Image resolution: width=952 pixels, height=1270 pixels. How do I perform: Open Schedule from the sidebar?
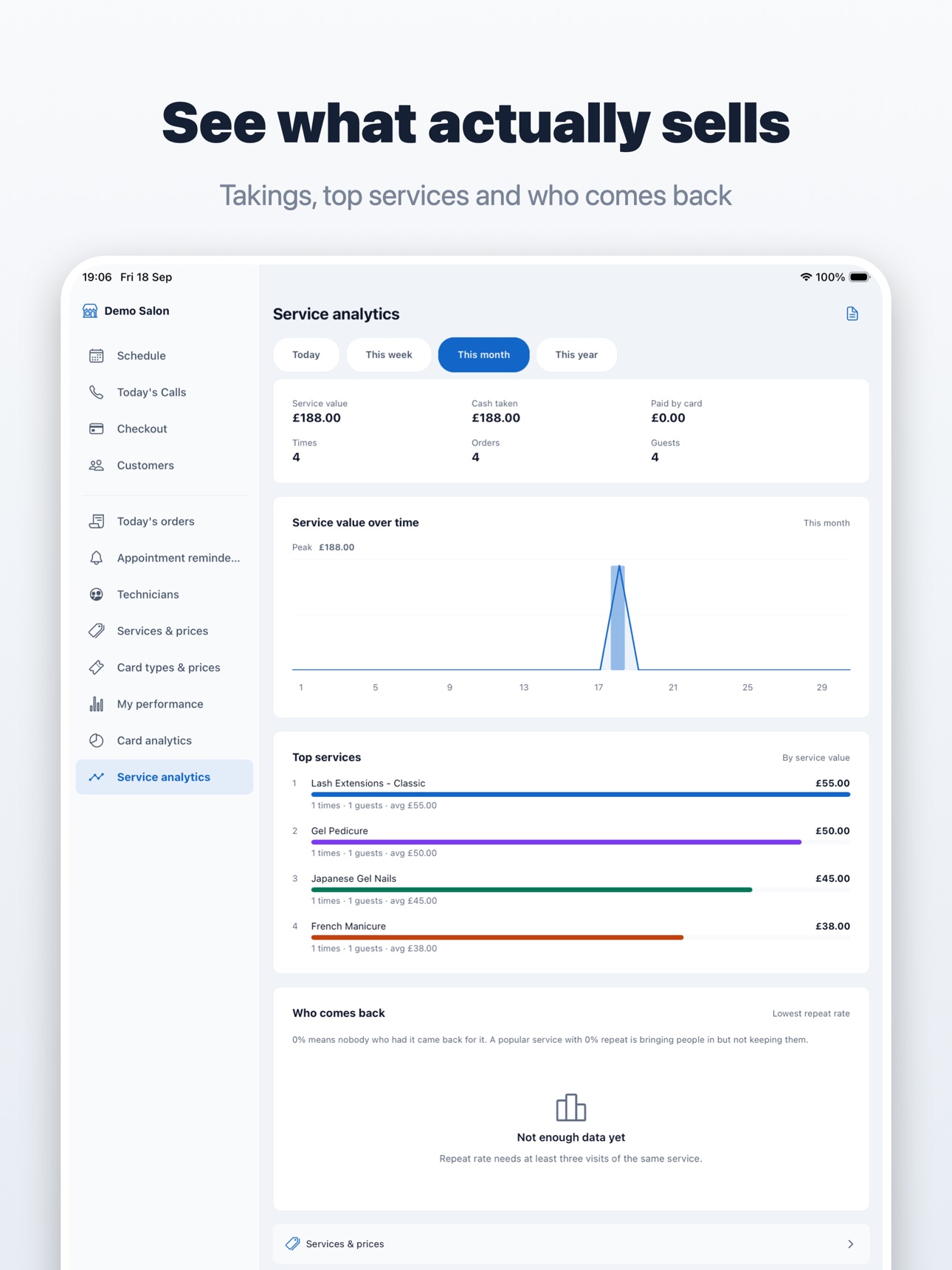(165, 356)
